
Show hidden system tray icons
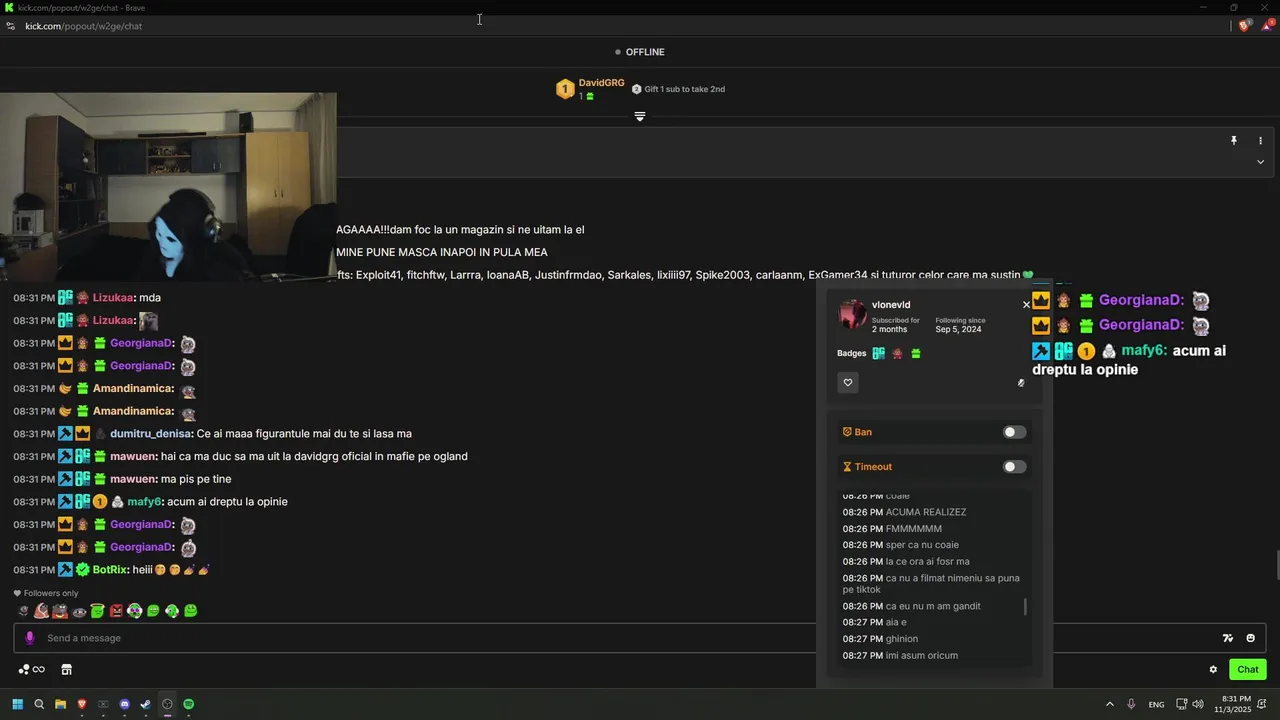1109,704
